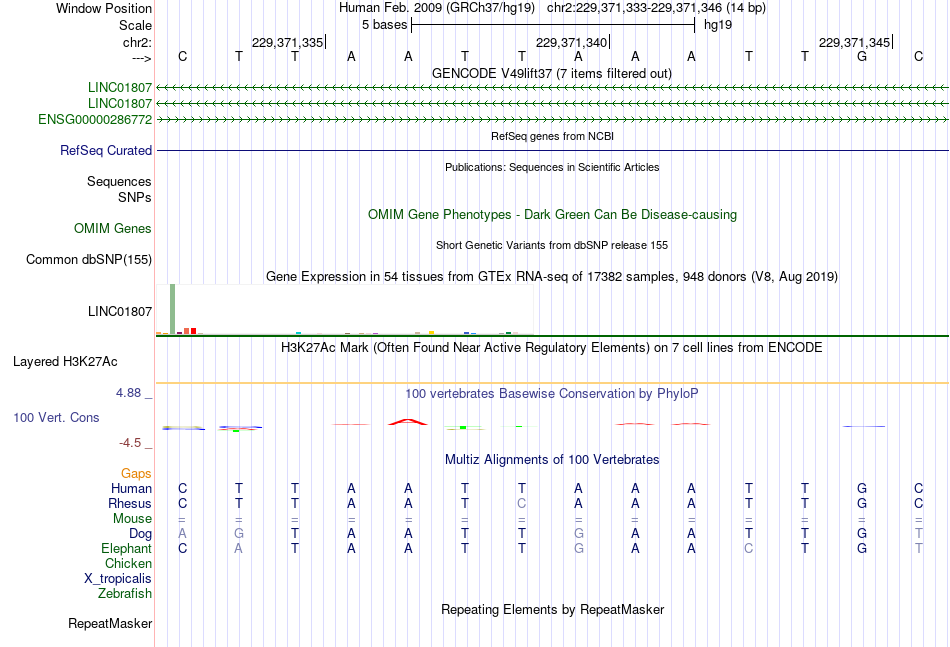Image resolution: width=950 pixels, height=647 pixels.
Task: Click 100 vertebrates Basewise Conservation by PhyloP title
Action: [552, 394]
